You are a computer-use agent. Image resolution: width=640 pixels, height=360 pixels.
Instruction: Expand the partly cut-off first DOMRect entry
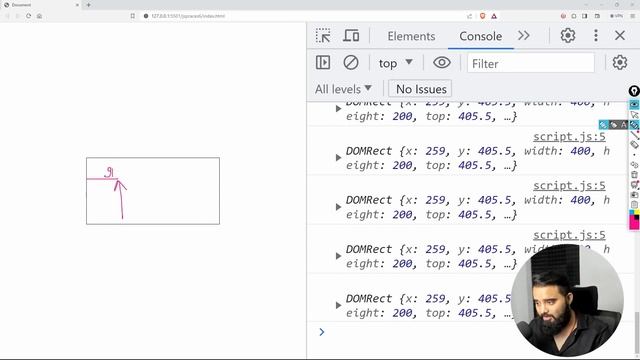click(x=338, y=109)
